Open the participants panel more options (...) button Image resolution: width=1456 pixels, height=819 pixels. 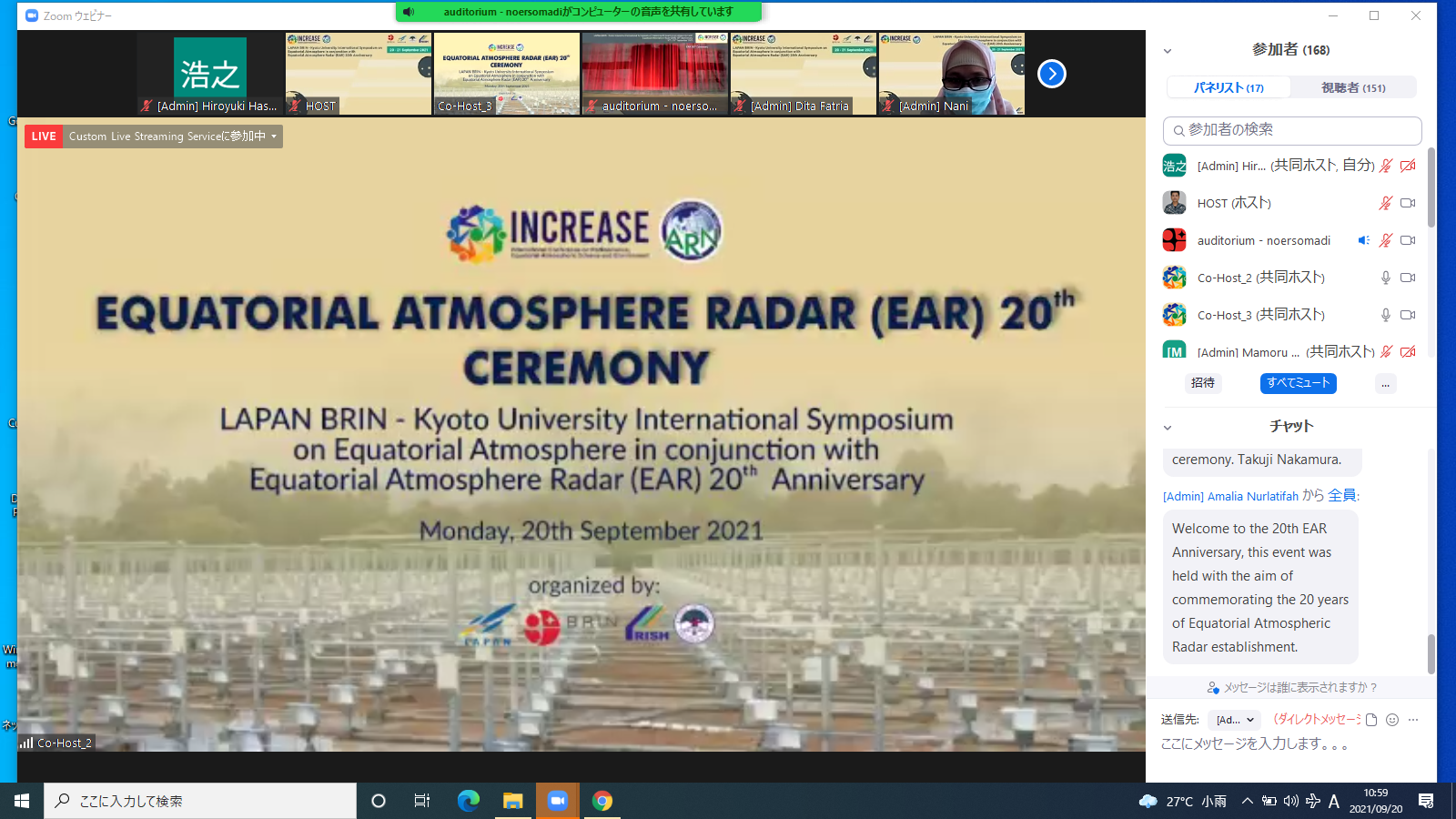(x=1385, y=384)
